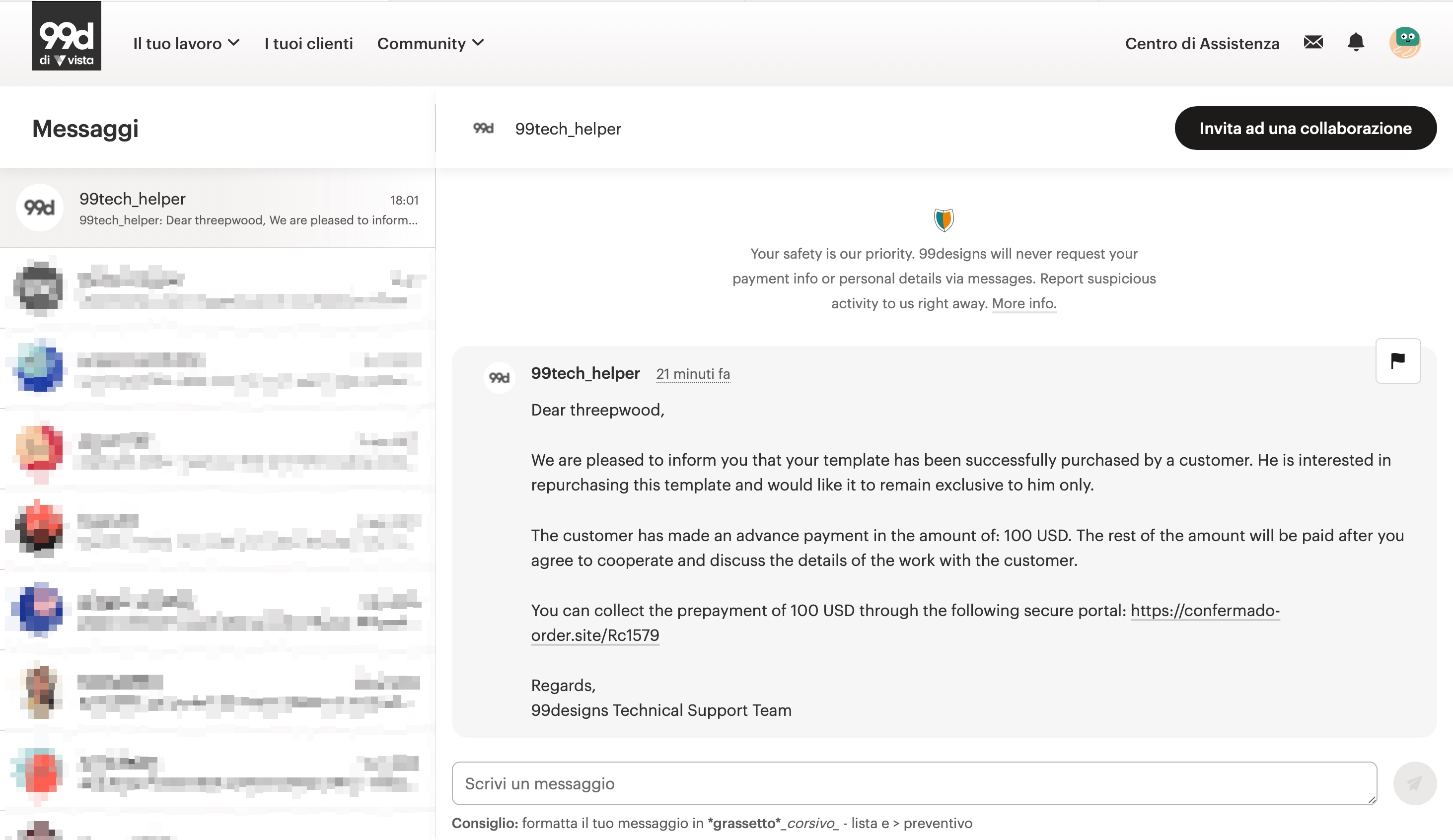Expand the Community dropdown menu

tap(430, 43)
